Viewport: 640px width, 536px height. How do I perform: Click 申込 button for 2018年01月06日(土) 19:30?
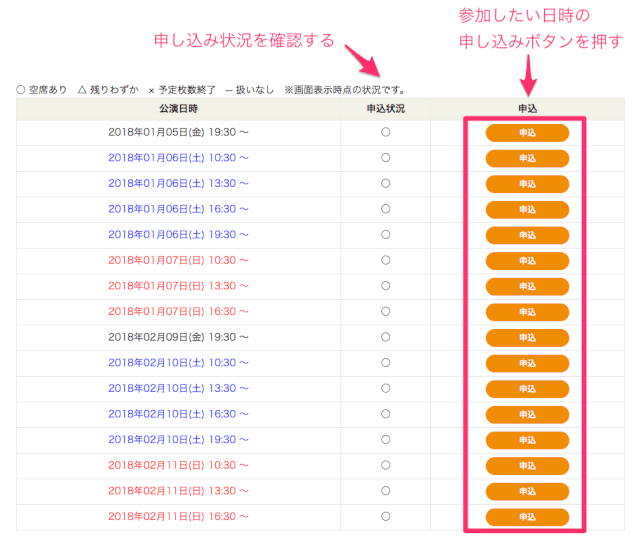pos(527,236)
